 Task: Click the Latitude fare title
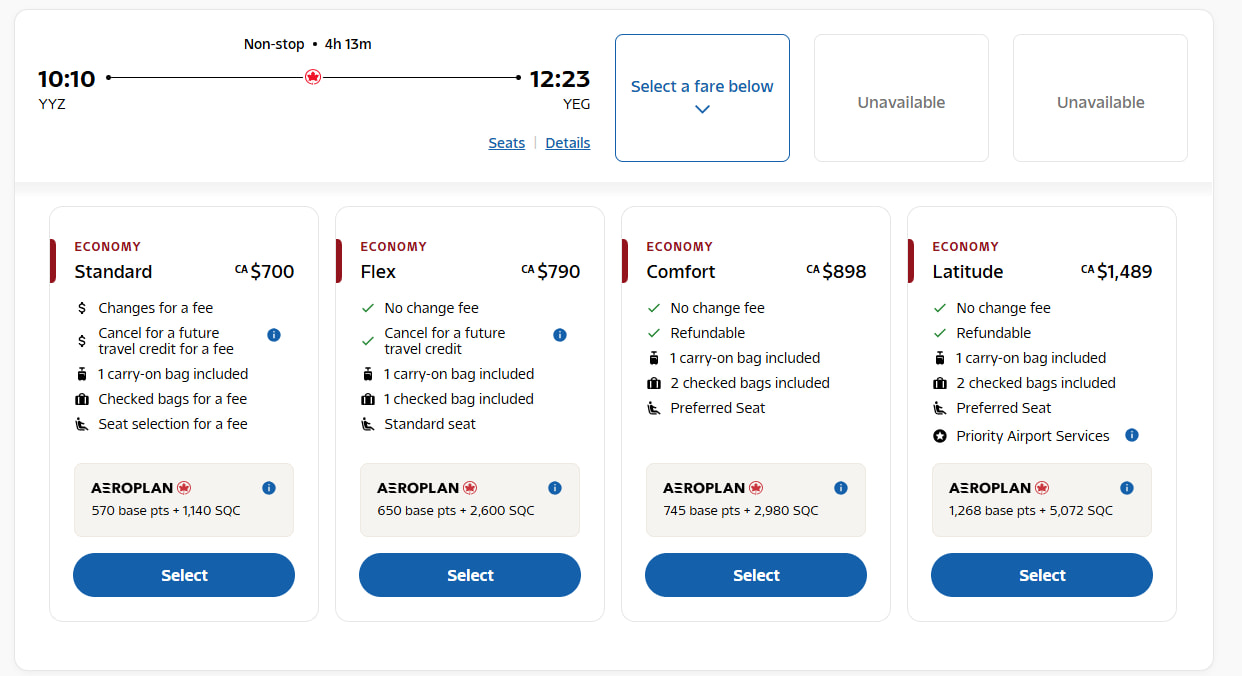click(x=968, y=272)
